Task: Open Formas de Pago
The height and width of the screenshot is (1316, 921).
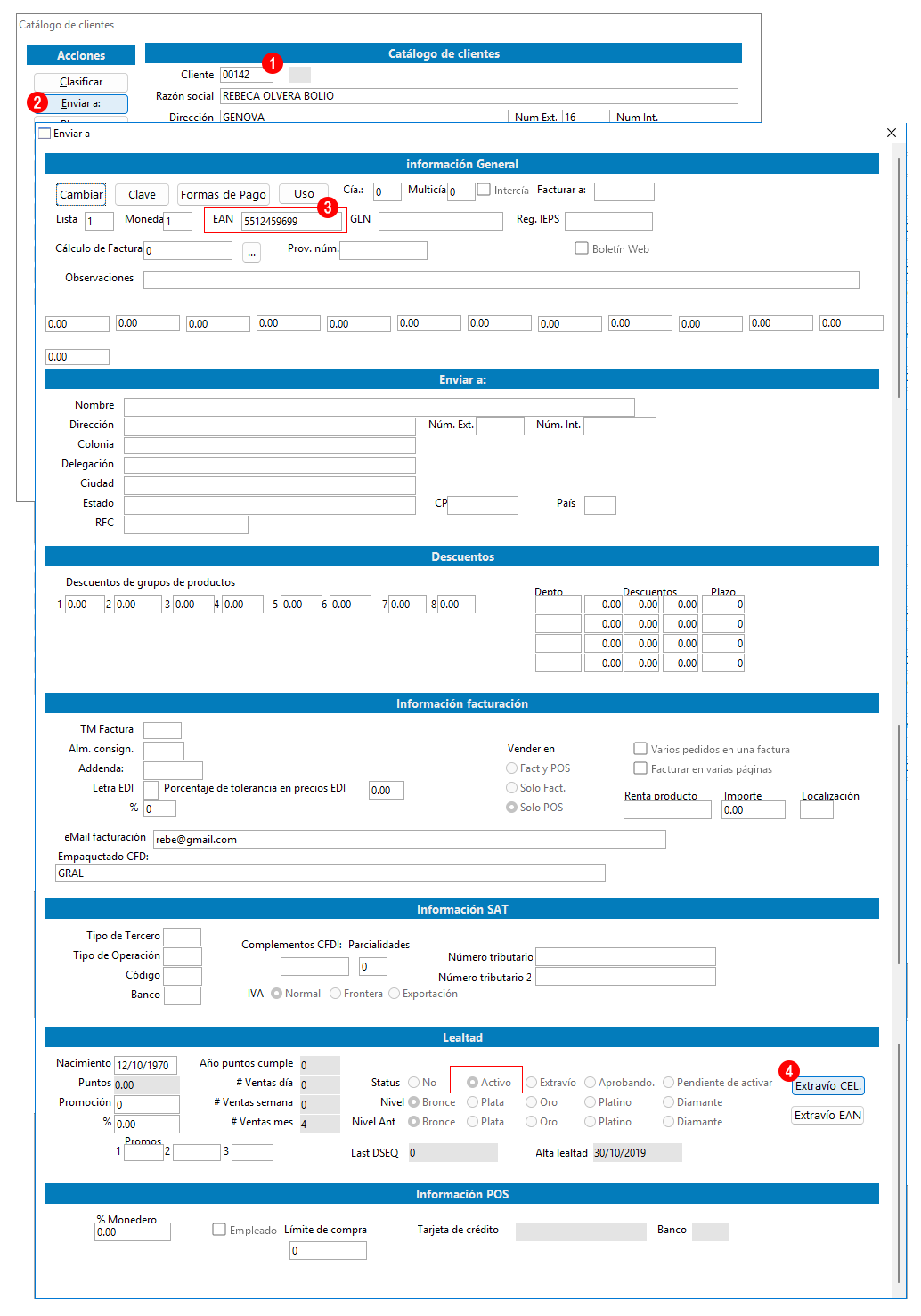Action: coord(224,194)
